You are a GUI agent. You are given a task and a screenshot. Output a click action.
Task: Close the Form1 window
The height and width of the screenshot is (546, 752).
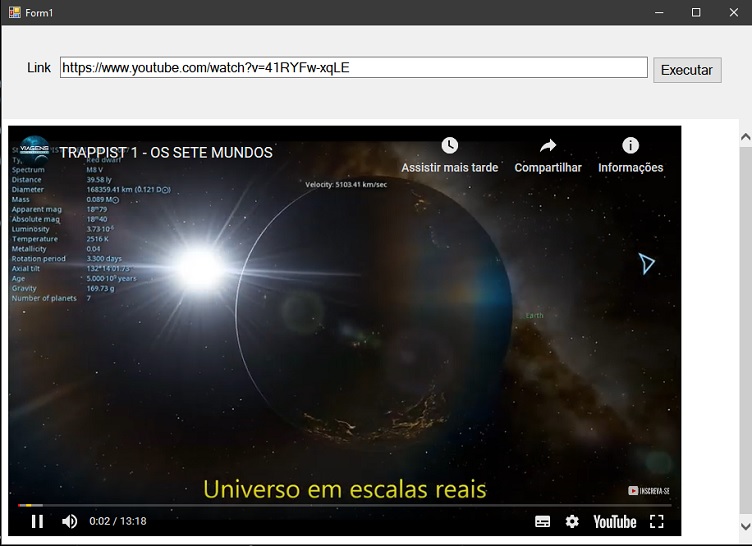coord(734,12)
